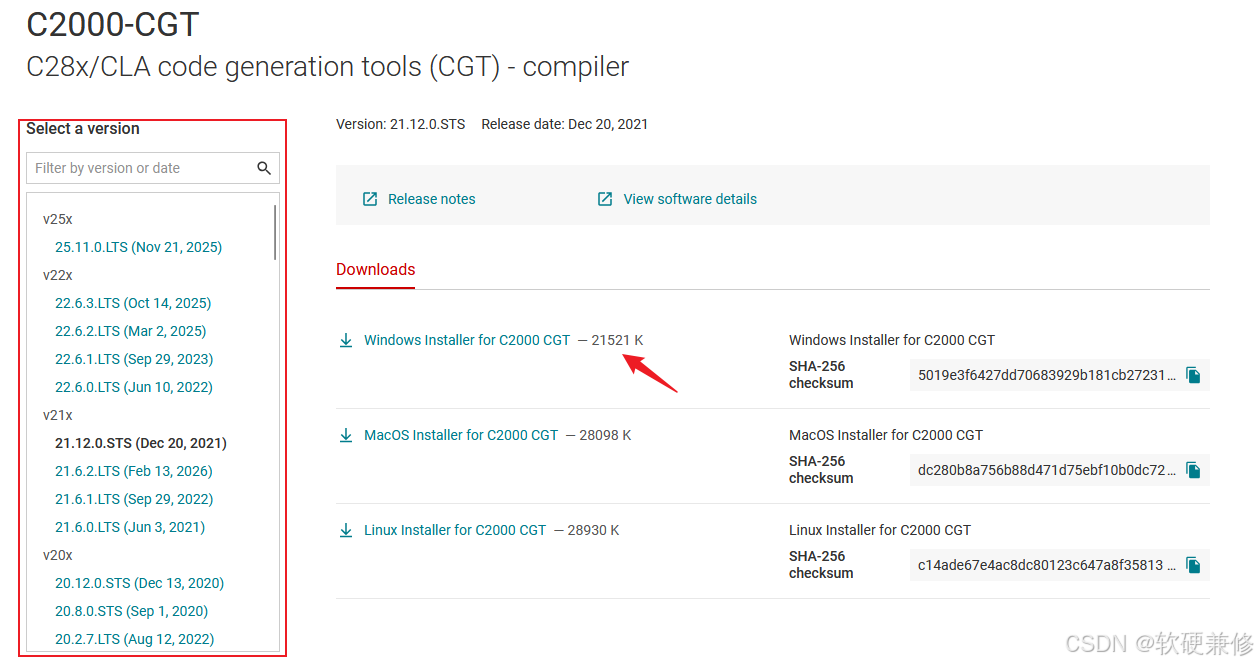Open the Release notes link
Screen dimensions: 1258x665
pyautogui.click(x=431, y=199)
